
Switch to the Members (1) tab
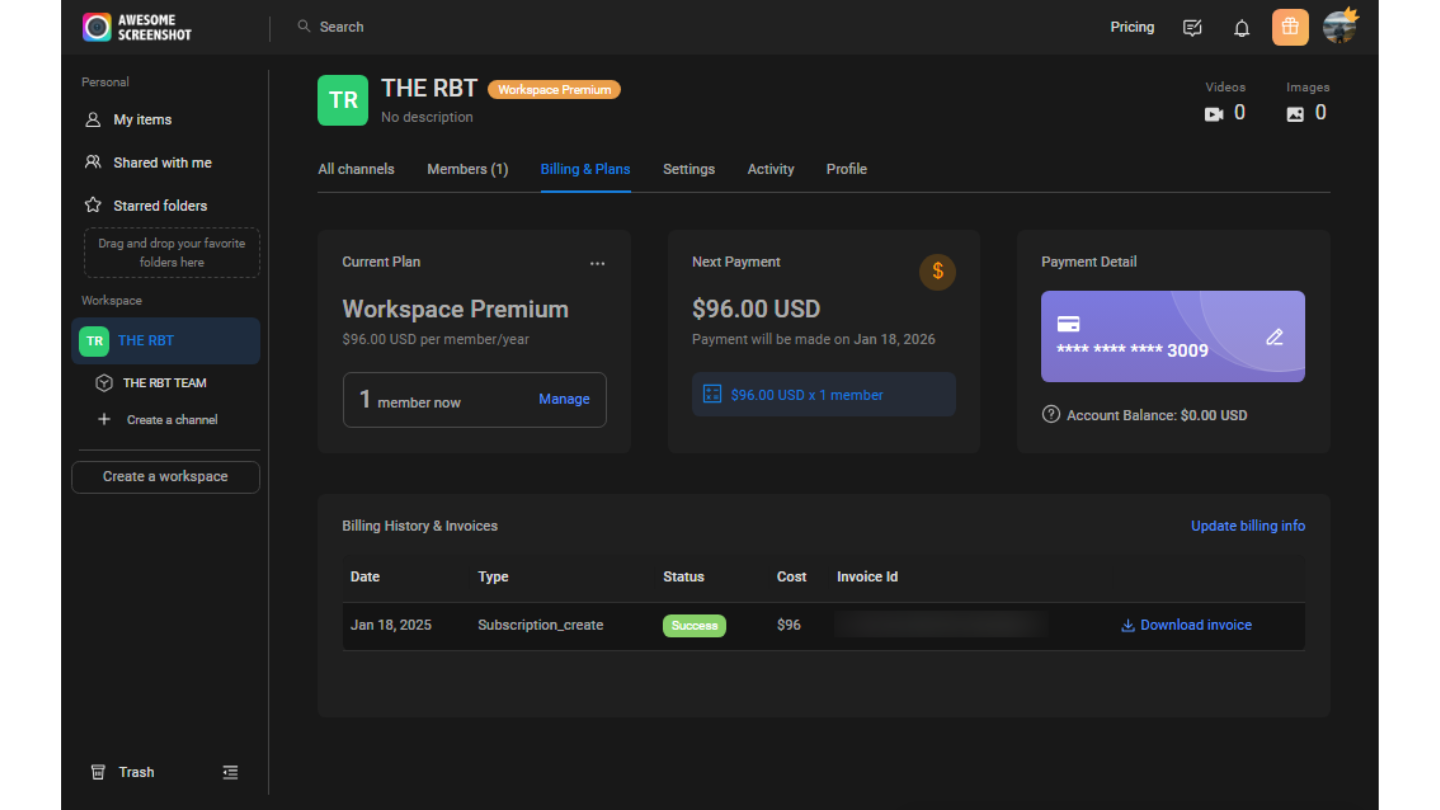coord(467,169)
